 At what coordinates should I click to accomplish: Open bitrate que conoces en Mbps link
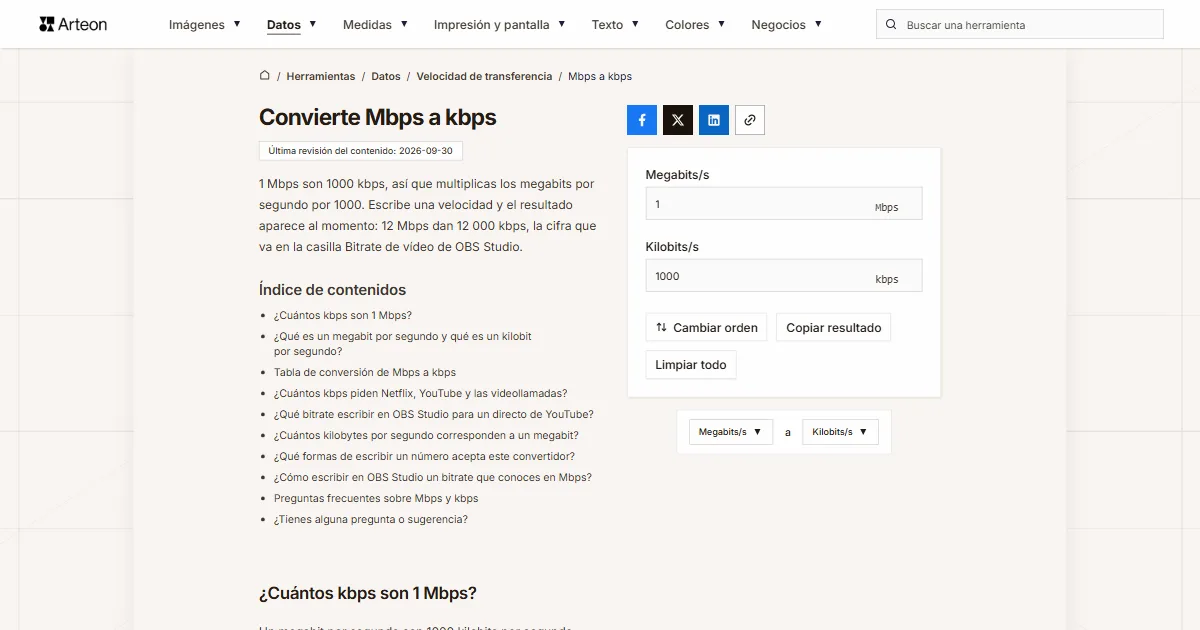point(433,477)
